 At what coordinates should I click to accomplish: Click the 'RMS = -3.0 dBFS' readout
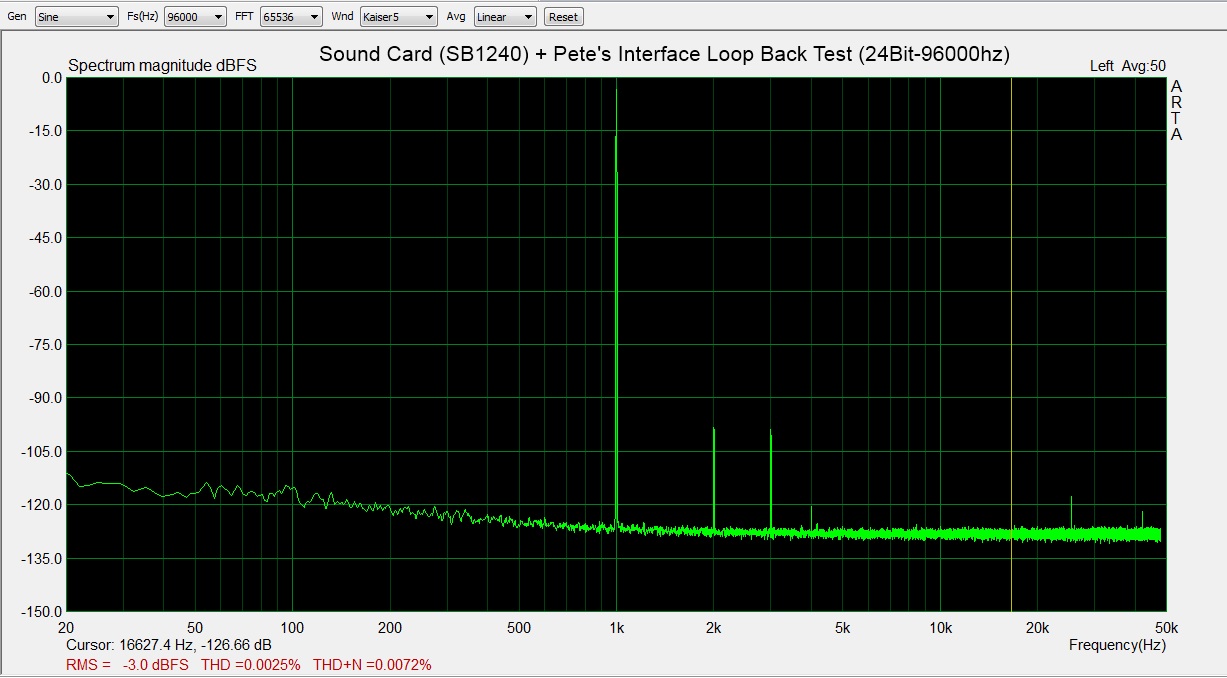coord(128,664)
